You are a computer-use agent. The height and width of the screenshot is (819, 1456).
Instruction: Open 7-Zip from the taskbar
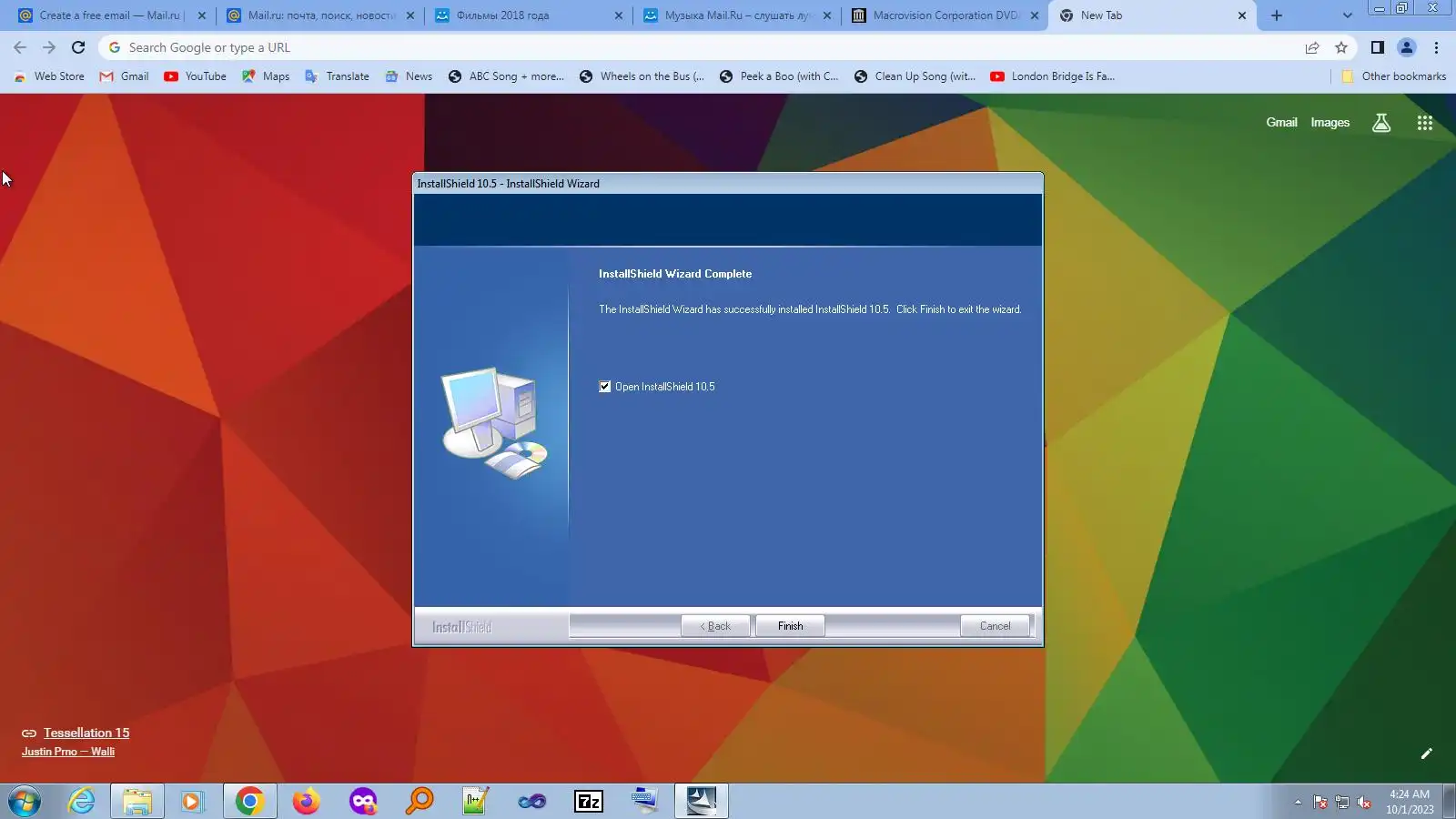pyautogui.click(x=589, y=801)
